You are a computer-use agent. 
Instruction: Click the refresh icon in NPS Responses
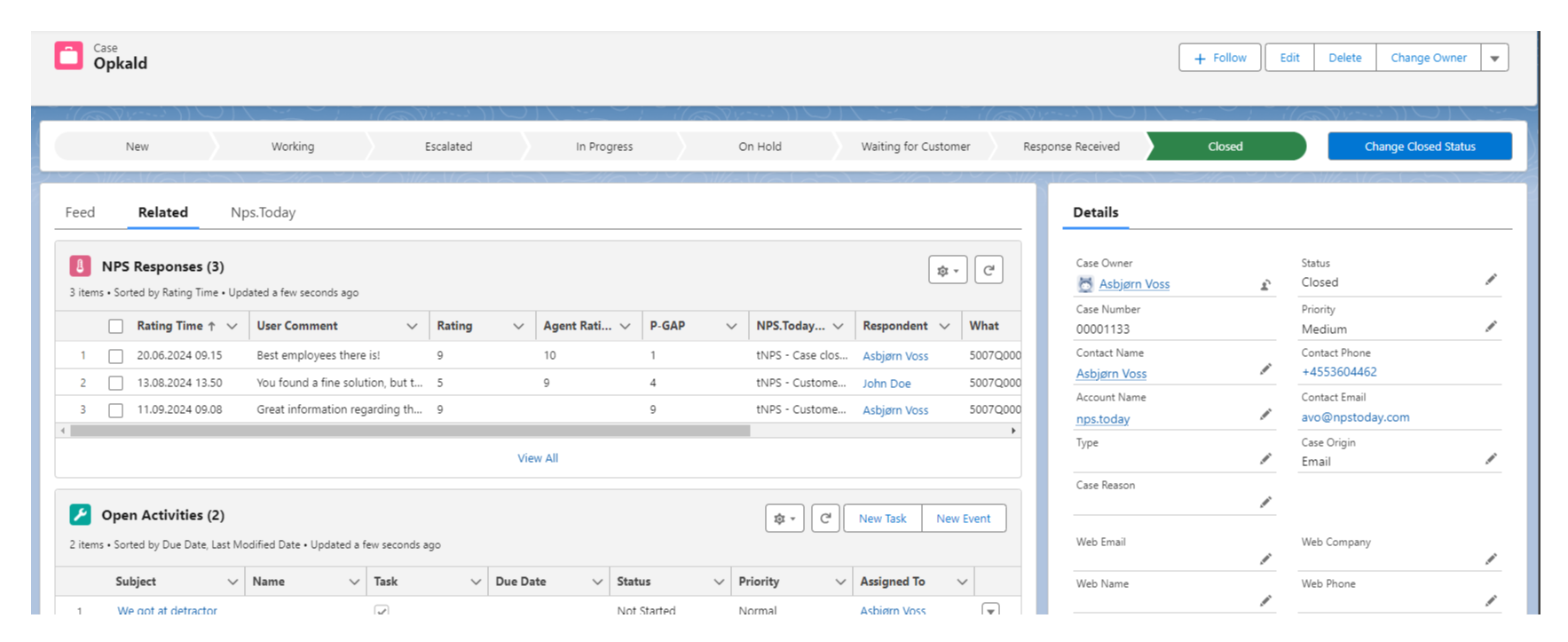point(988,270)
